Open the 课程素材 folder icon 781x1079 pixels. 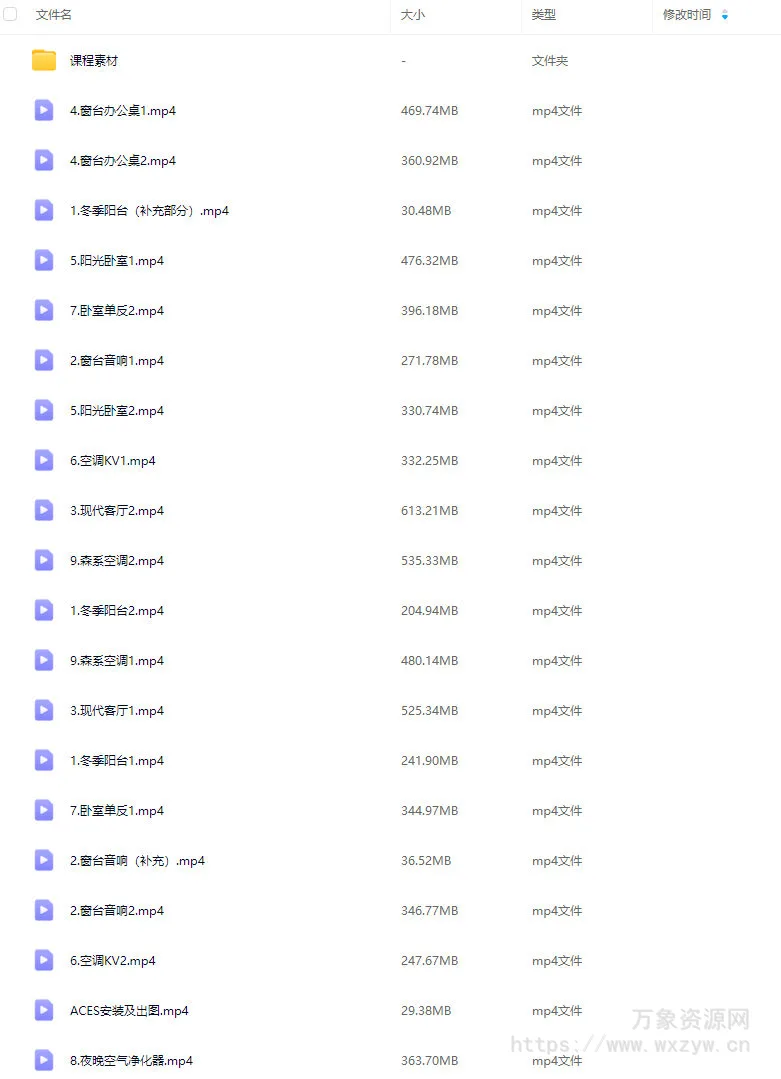click(x=44, y=61)
